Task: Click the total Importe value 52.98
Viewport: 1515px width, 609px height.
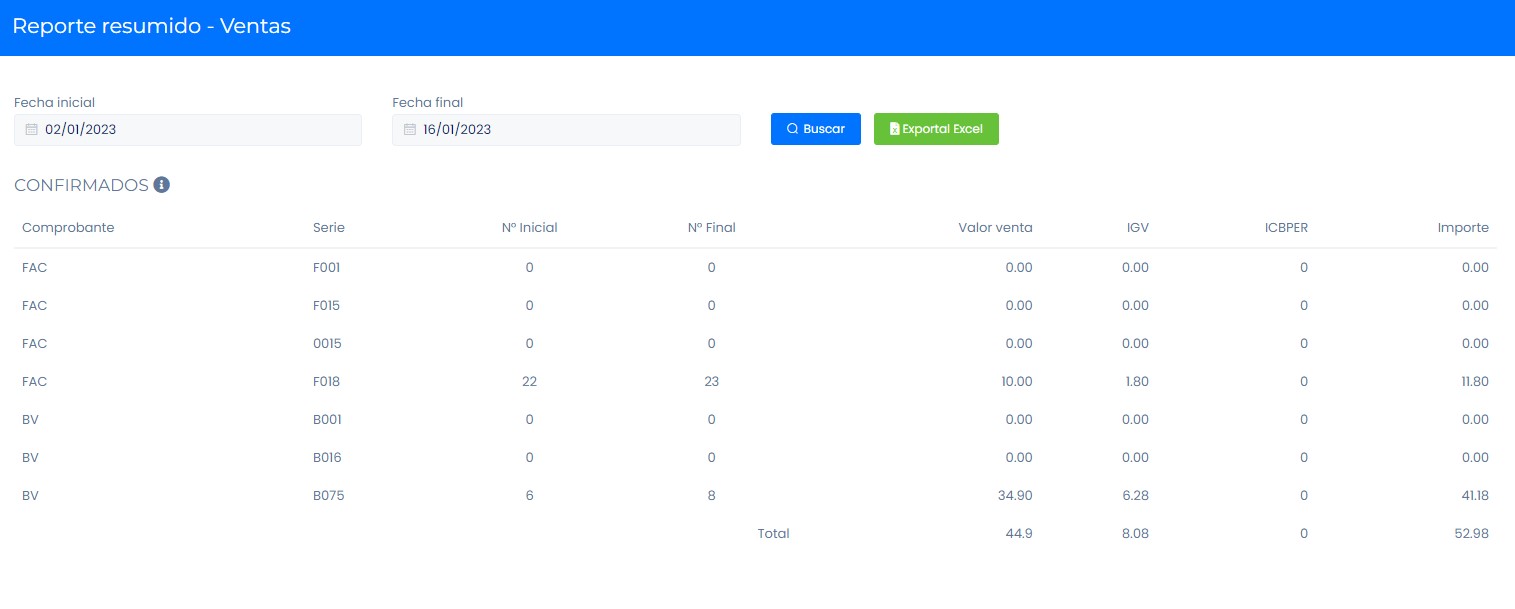Action: [x=1472, y=534]
